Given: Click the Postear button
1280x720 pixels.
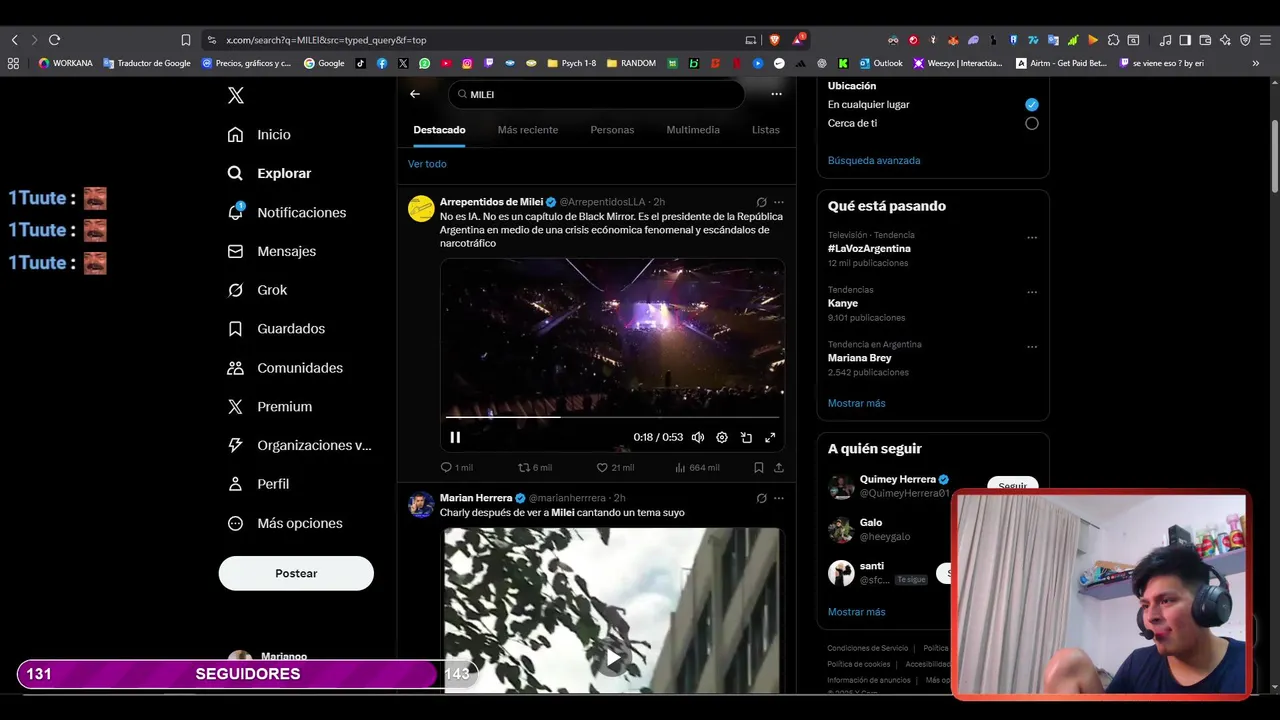Looking at the screenshot, I should point(296,573).
